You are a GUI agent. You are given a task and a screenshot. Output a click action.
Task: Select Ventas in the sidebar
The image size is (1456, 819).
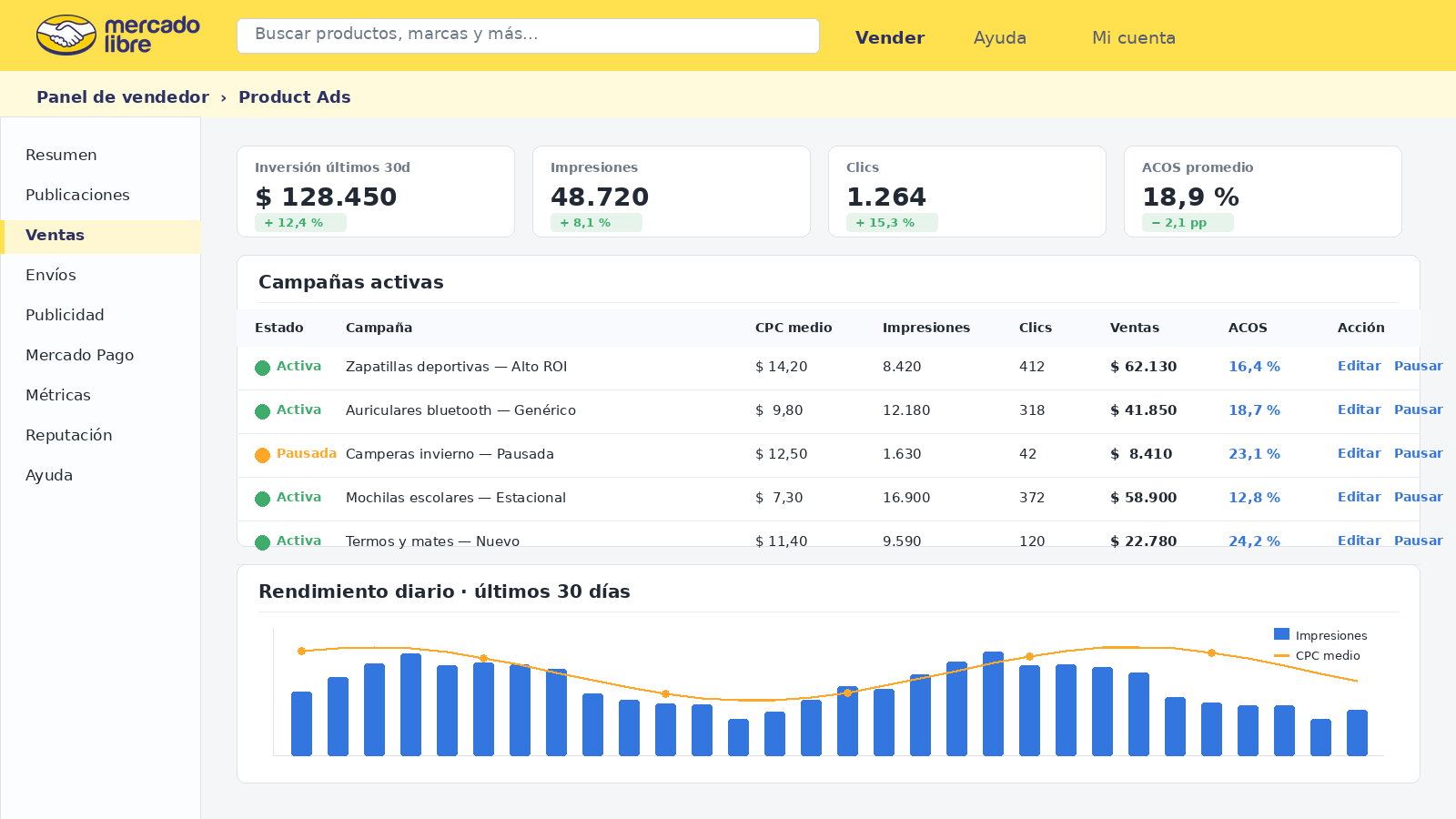[x=100, y=235]
